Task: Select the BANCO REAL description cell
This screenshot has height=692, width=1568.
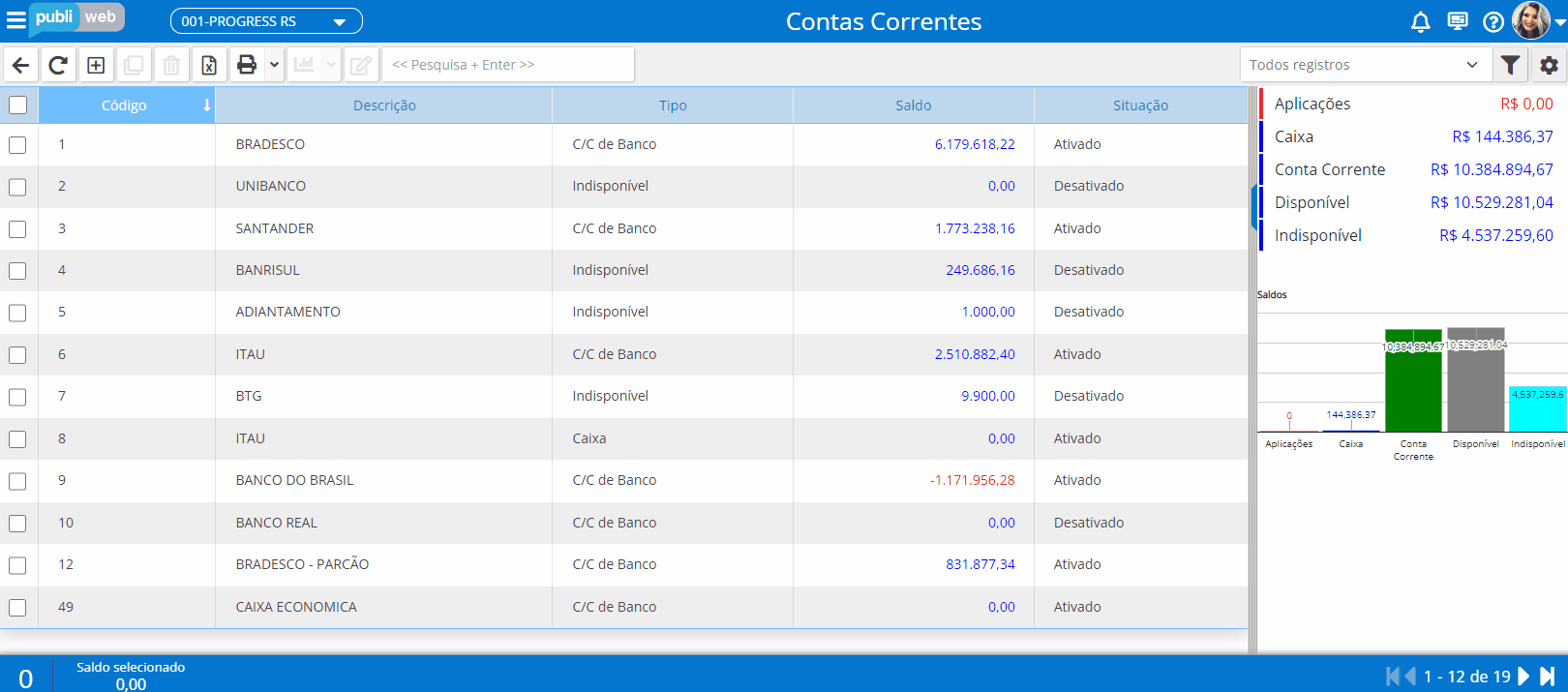Action: pyautogui.click(x=383, y=523)
